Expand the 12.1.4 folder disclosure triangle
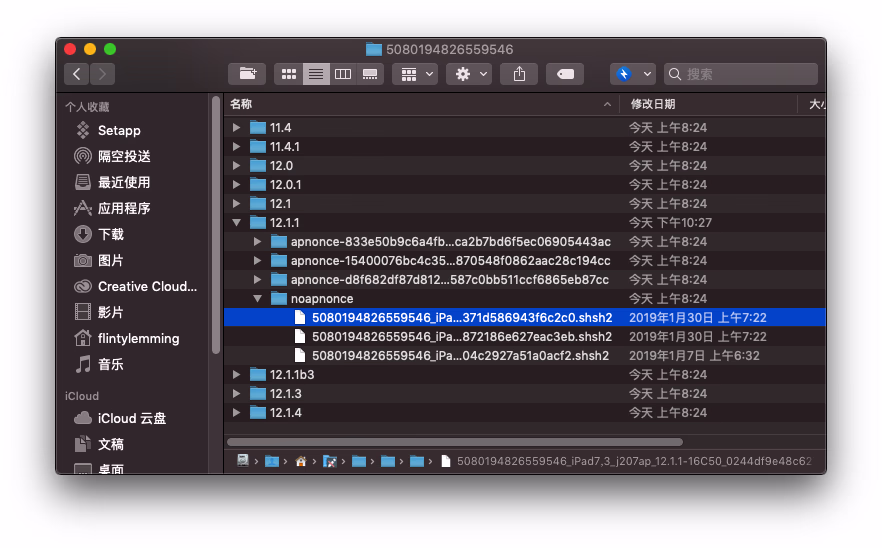The width and height of the screenshot is (882, 548). [x=237, y=413]
